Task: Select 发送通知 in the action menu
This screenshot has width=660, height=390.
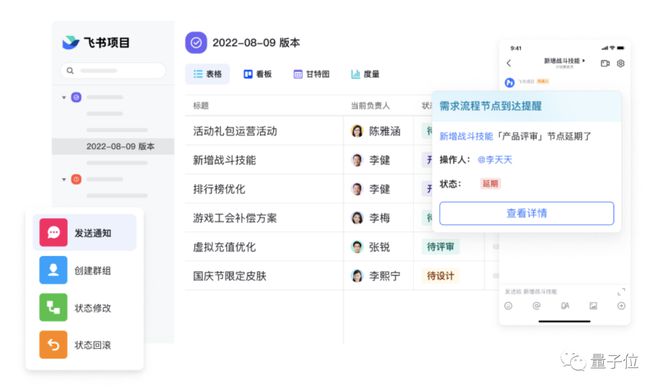Action: click(85, 233)
